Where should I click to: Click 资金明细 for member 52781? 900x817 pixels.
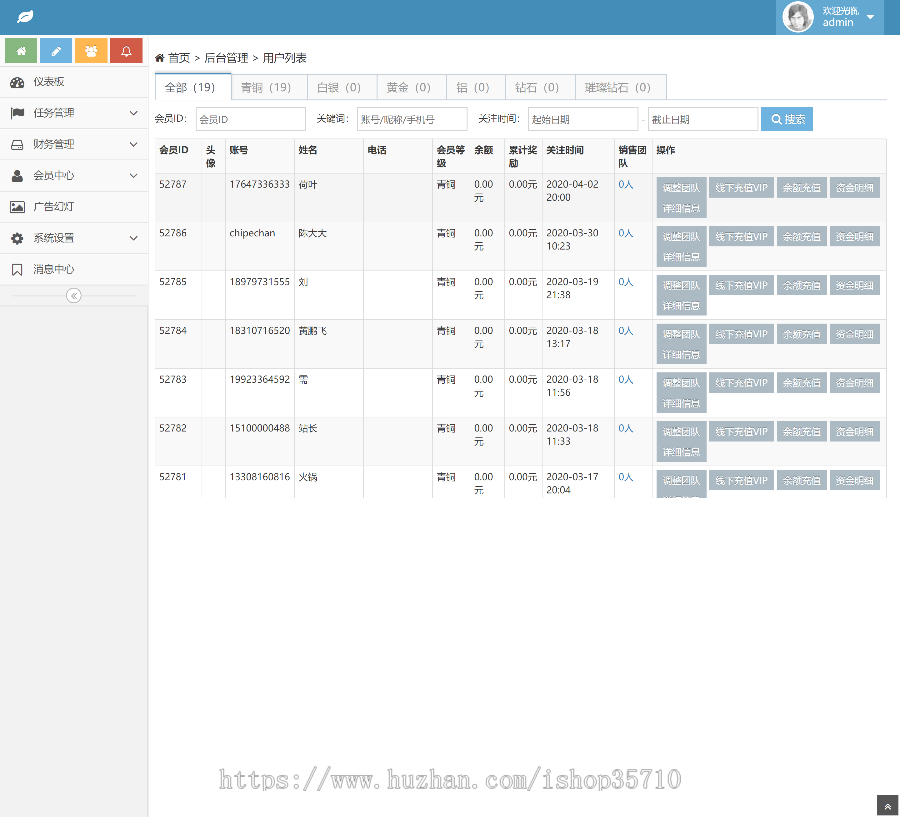click(x=855, y=481)
